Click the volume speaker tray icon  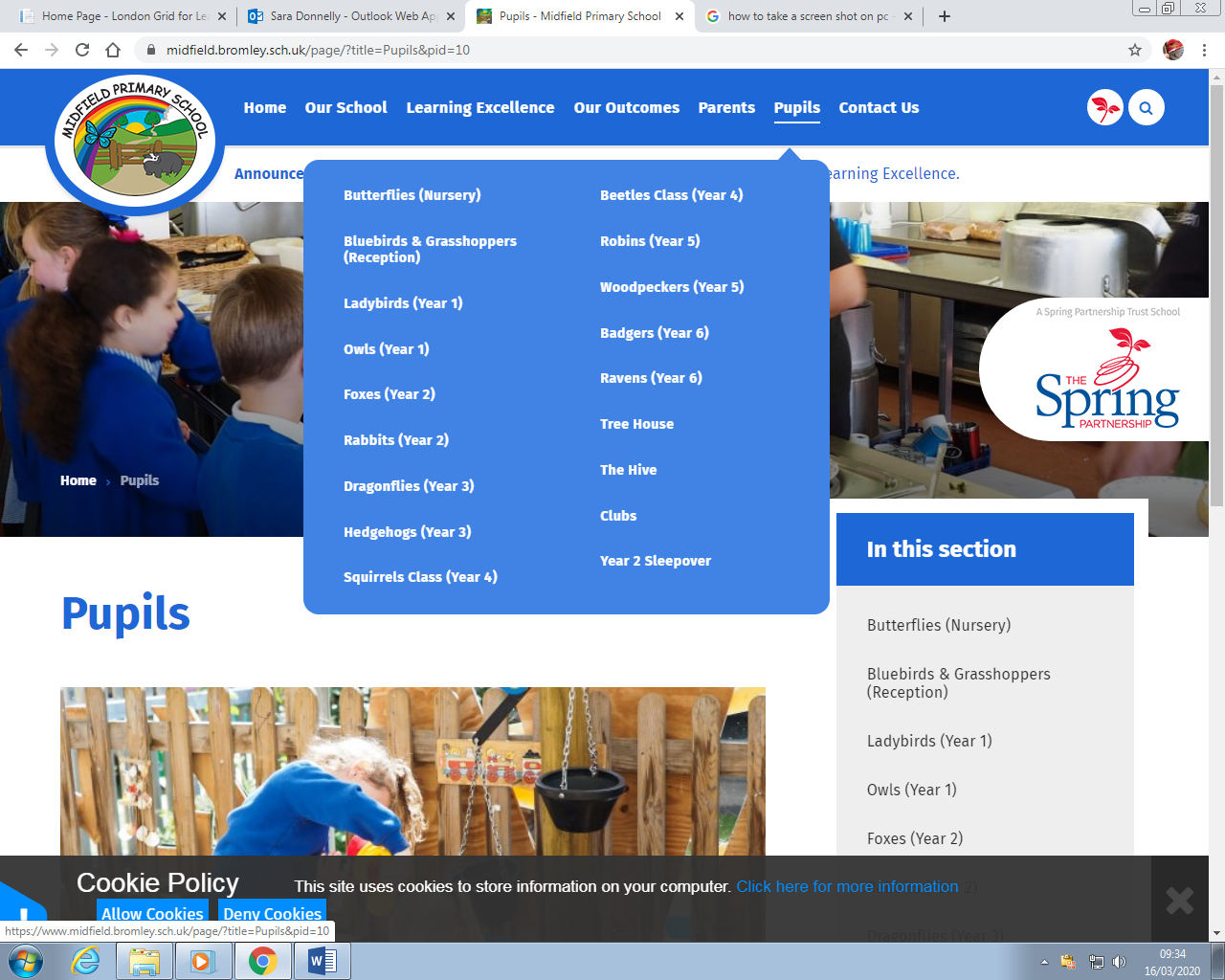point(1119,962)
